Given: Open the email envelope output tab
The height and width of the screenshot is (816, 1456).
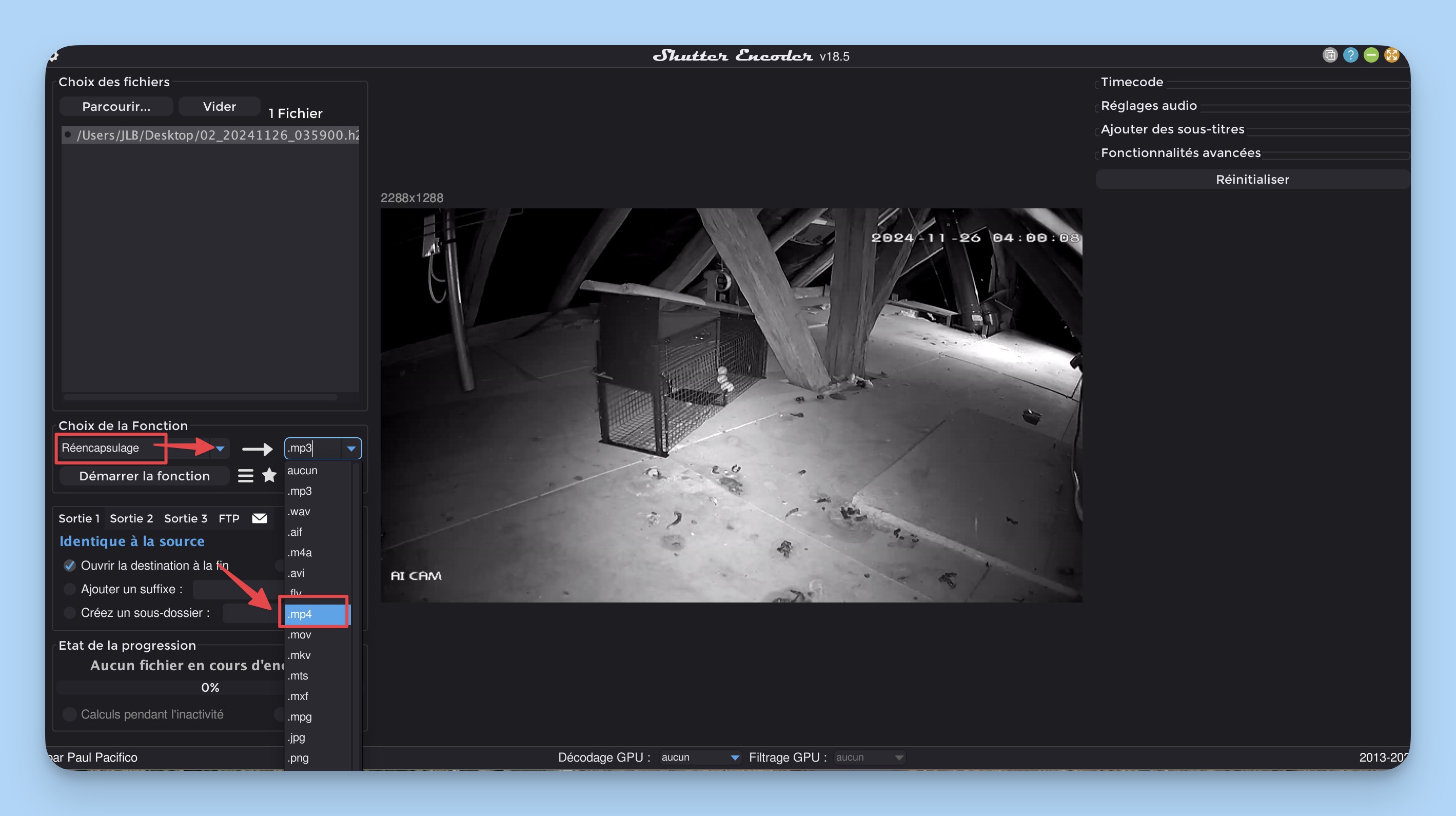Looking at the screenshot, I should point(260,518).
